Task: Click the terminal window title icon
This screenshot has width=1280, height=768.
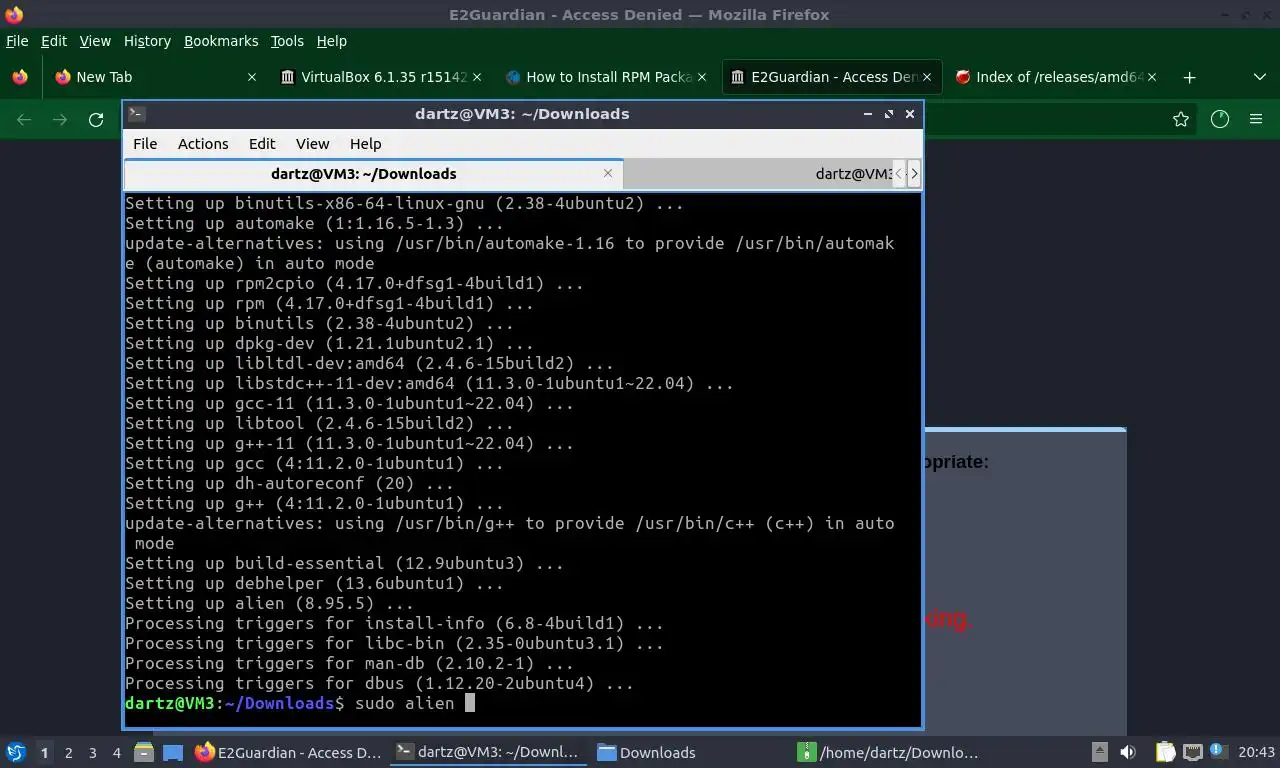Action: pyautogui.click(x=137, y=114)
